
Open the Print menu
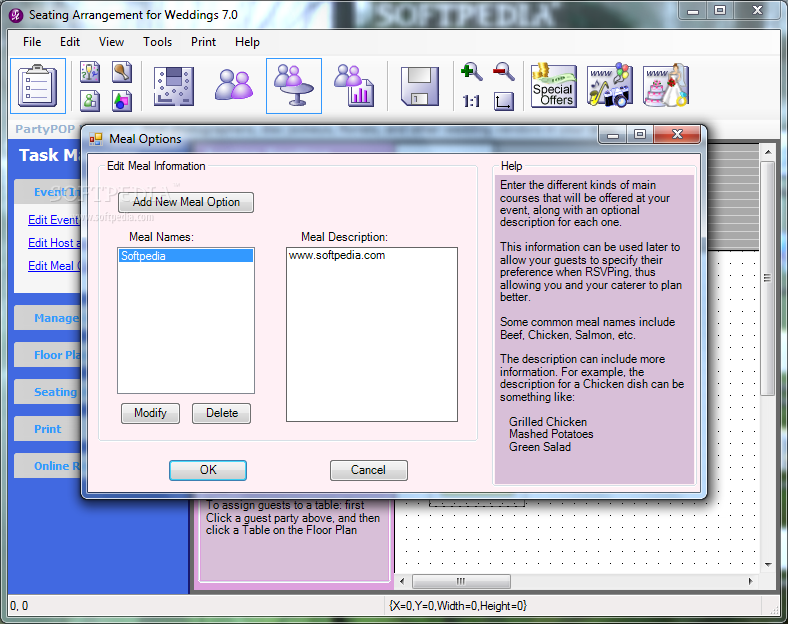pyautogui.click(x=203, y=42)
